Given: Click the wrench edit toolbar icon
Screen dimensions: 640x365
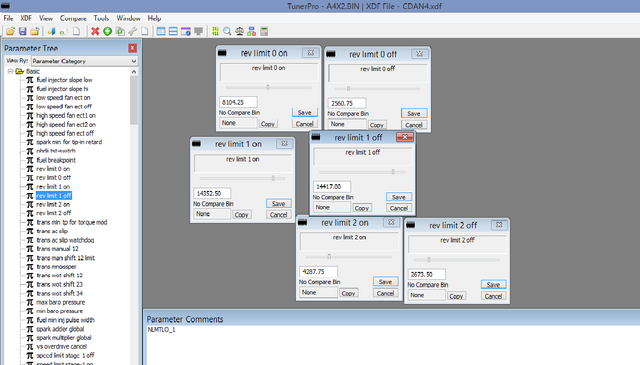Looking at the screenshot, I should click(133, 31).
